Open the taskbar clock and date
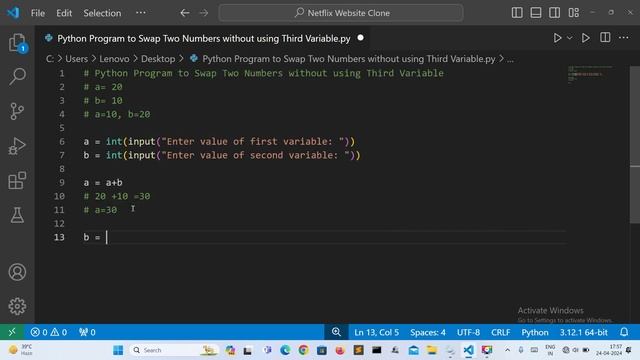640x360 pixels. (x=609, y=350)
